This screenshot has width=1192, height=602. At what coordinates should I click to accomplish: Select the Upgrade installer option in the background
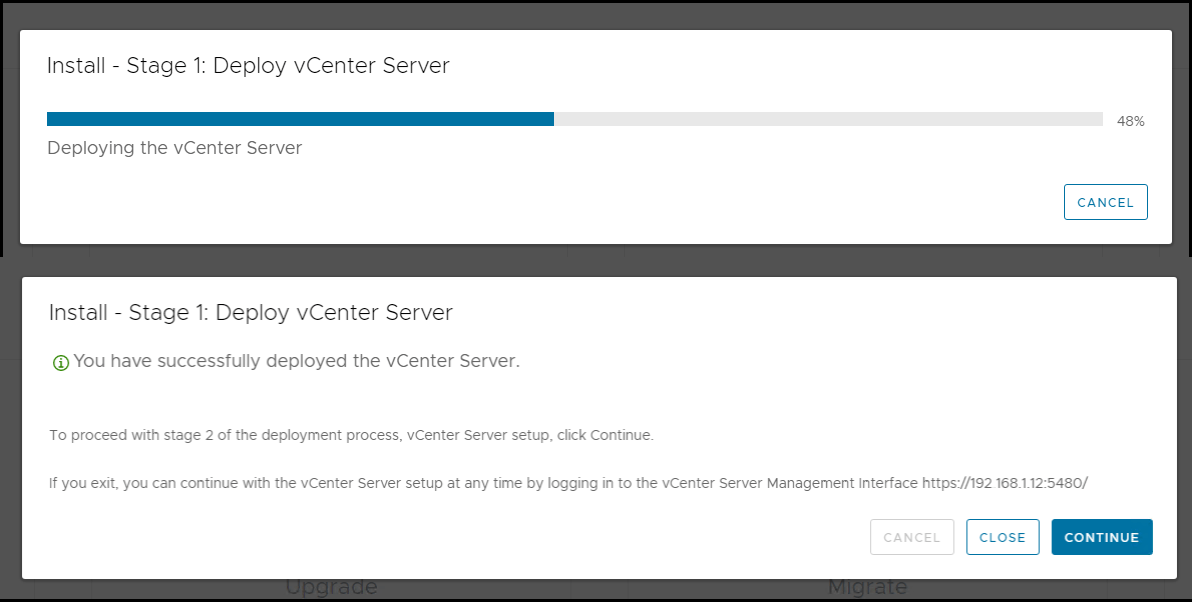click(331, 586)
